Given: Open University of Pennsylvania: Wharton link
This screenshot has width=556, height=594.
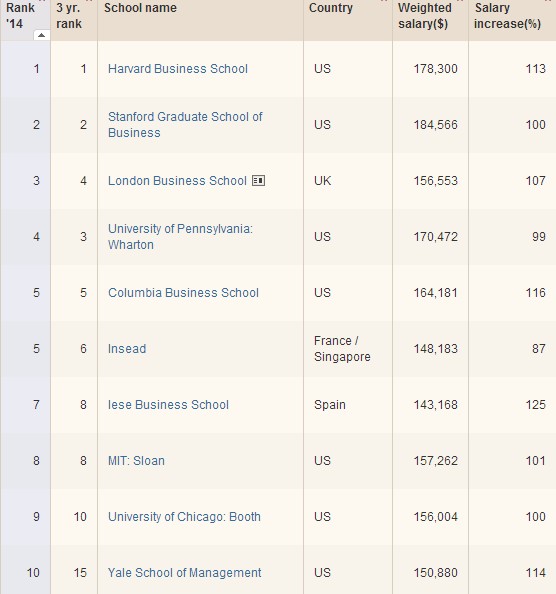Looking at the screenshot, I should [180, 237].
